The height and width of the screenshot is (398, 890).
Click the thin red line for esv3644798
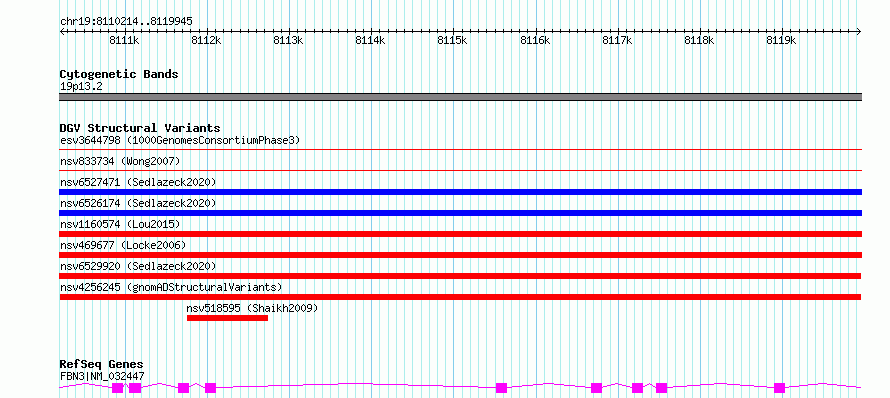(x=460, y=149)
